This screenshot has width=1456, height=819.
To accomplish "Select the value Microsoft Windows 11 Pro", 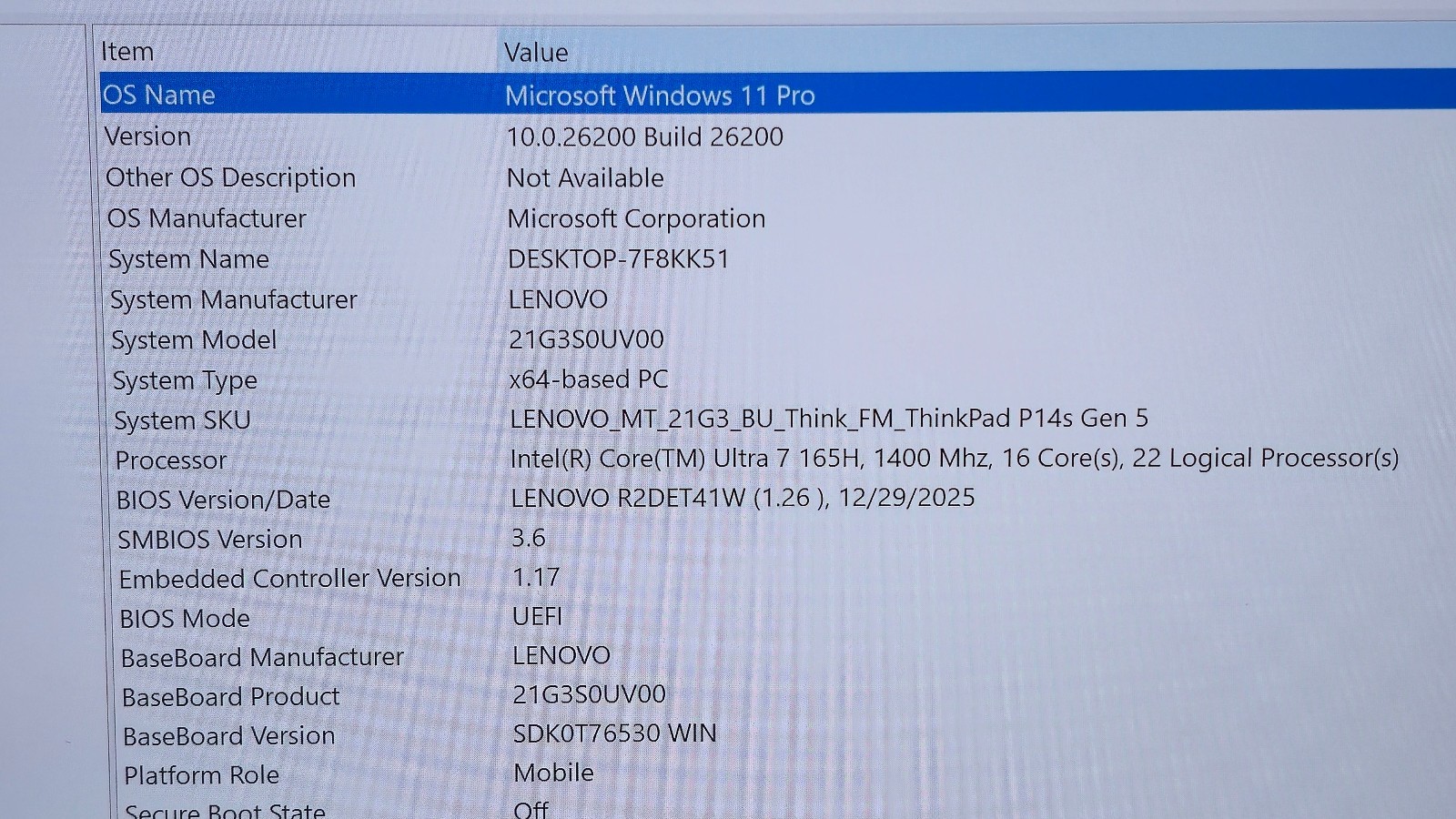I will click(660, 96).
